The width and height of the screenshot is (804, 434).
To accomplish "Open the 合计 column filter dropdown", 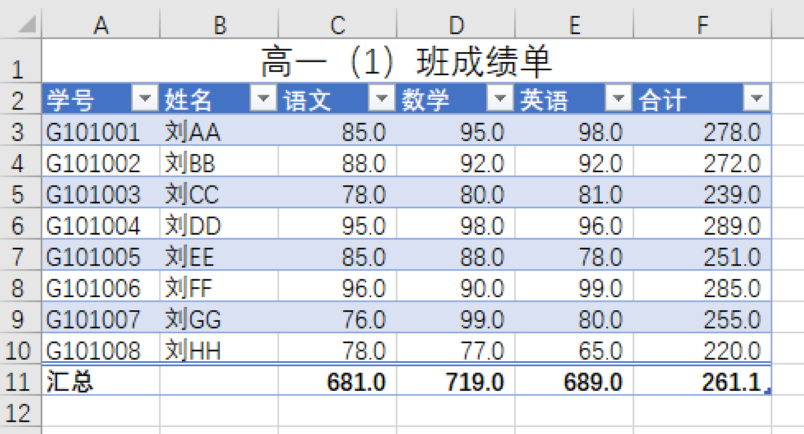I will click(756, 97).
